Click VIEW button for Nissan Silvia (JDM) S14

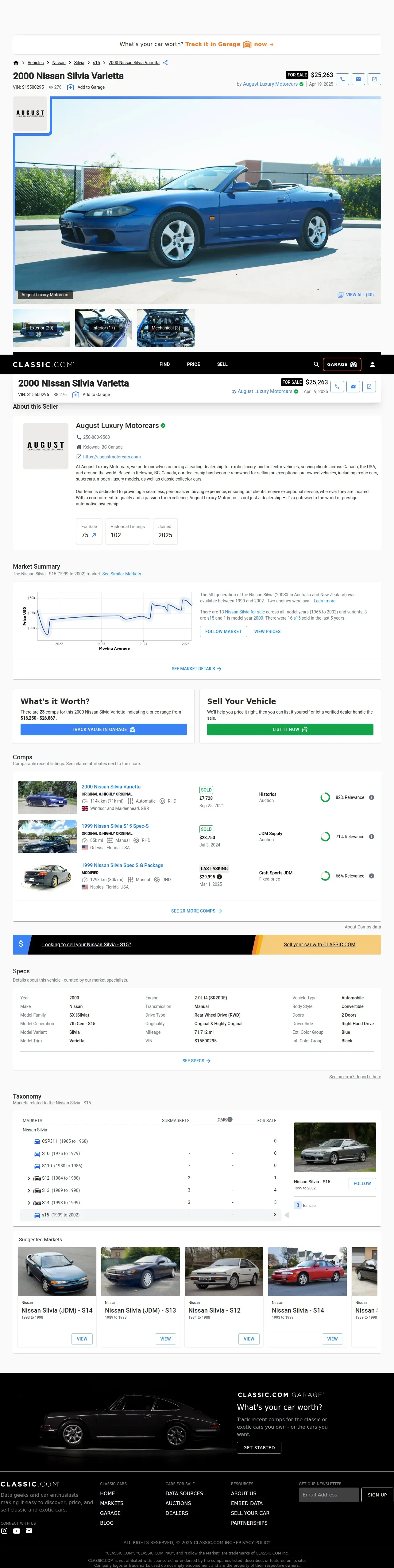82,1339
